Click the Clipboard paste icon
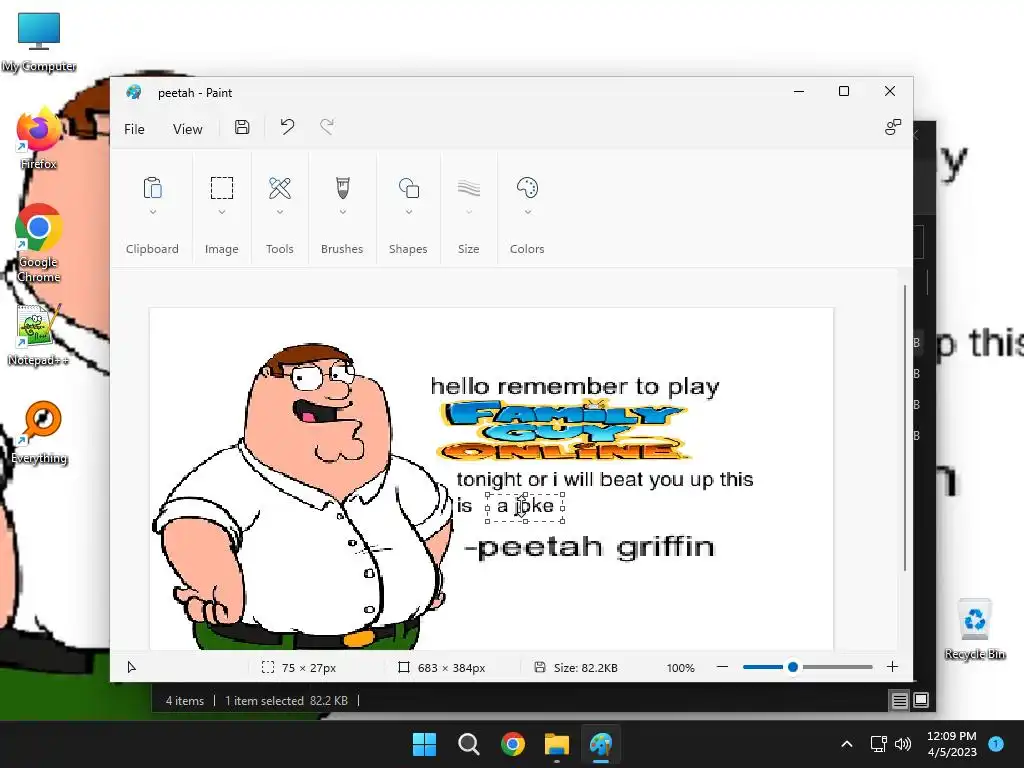Viewport: 1024px width, 768px height. tap(152, 188)
